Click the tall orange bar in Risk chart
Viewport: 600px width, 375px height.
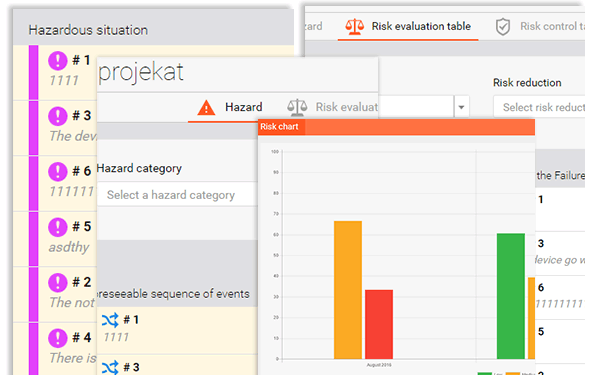tap(348, 290)
